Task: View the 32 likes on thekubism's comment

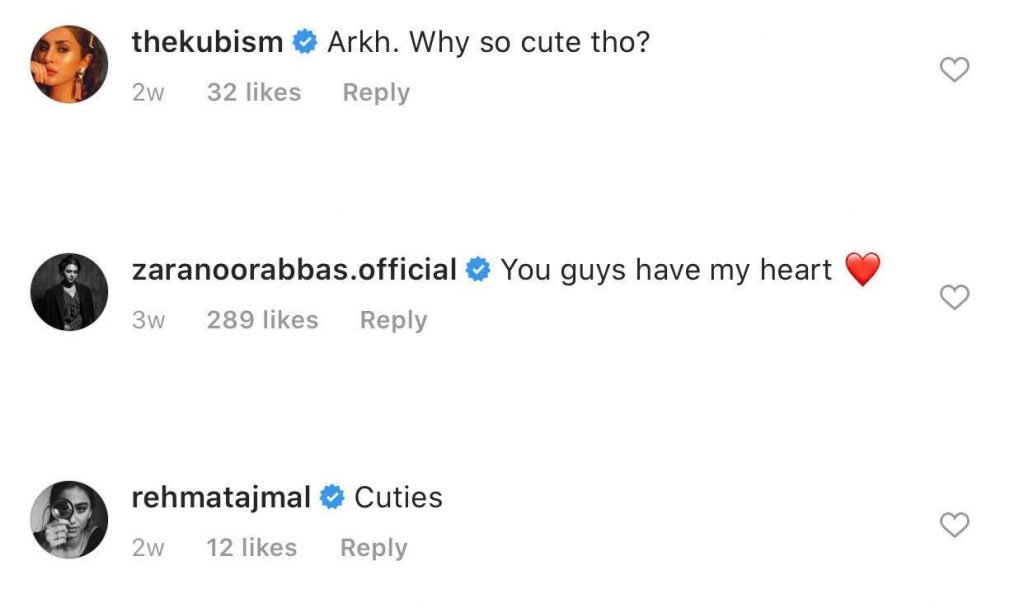Action: pos(253,93)
